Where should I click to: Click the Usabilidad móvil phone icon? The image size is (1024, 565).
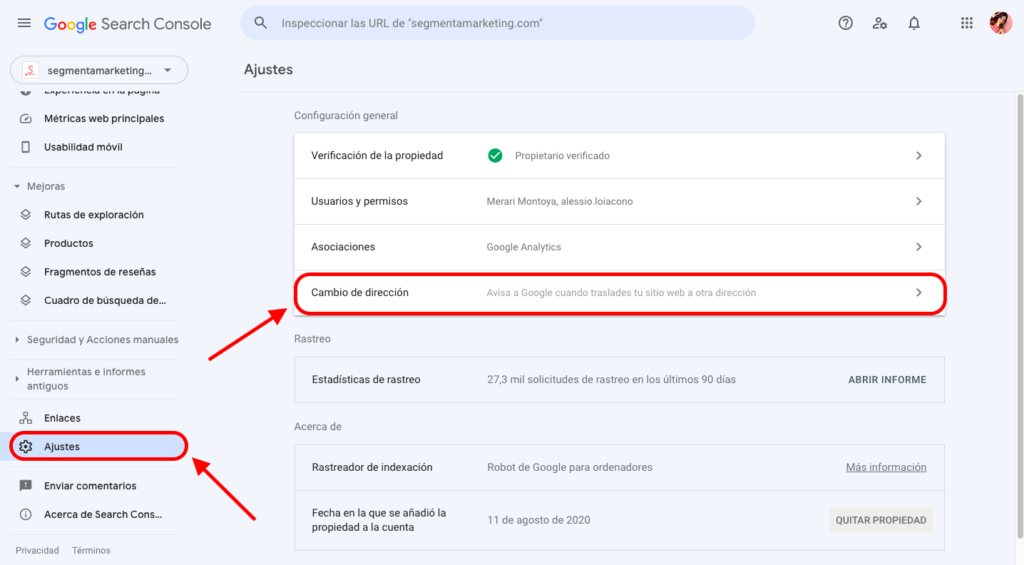[x=25, y=147]
